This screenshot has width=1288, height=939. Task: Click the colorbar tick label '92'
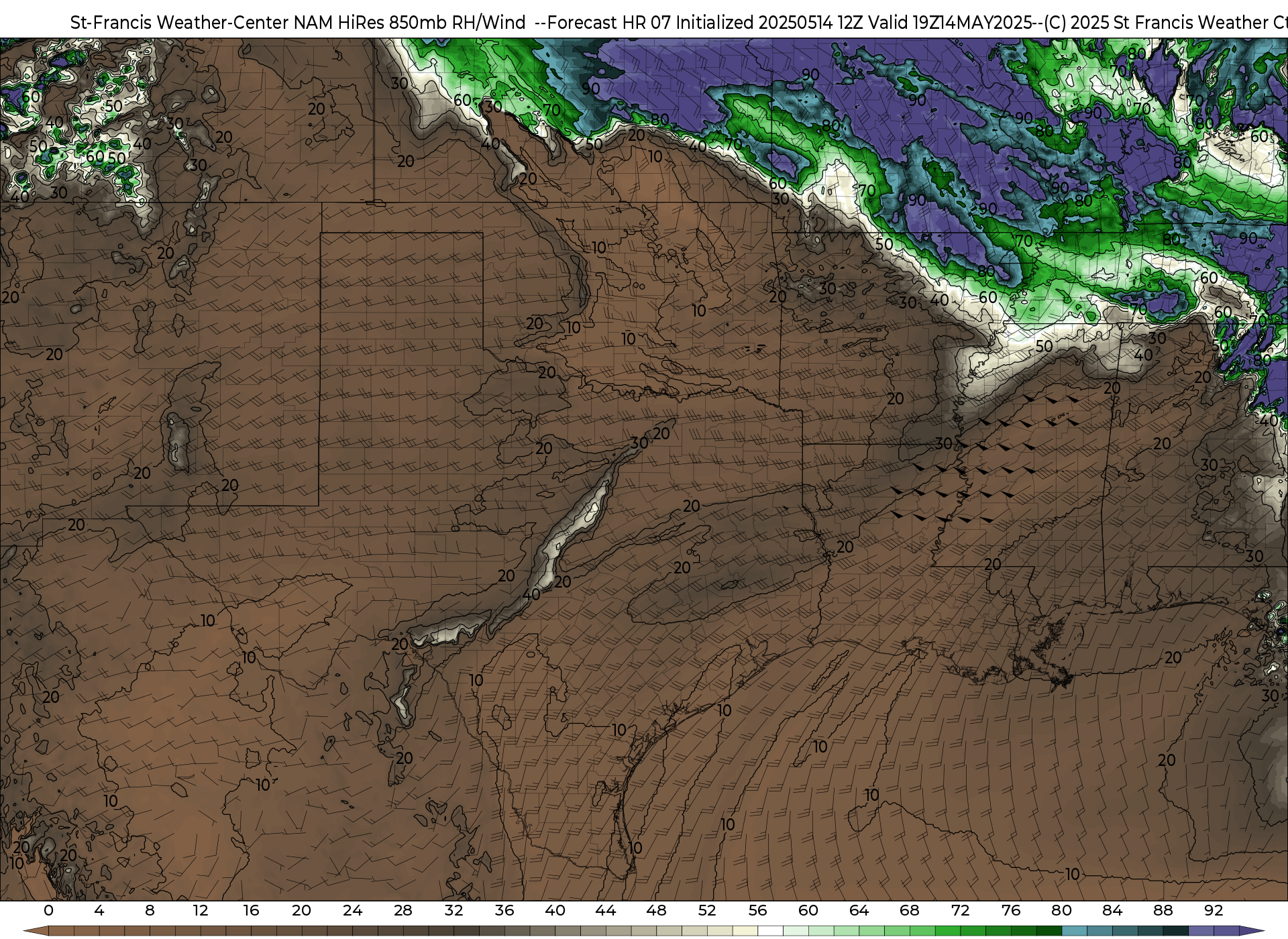coord(1213,910)
